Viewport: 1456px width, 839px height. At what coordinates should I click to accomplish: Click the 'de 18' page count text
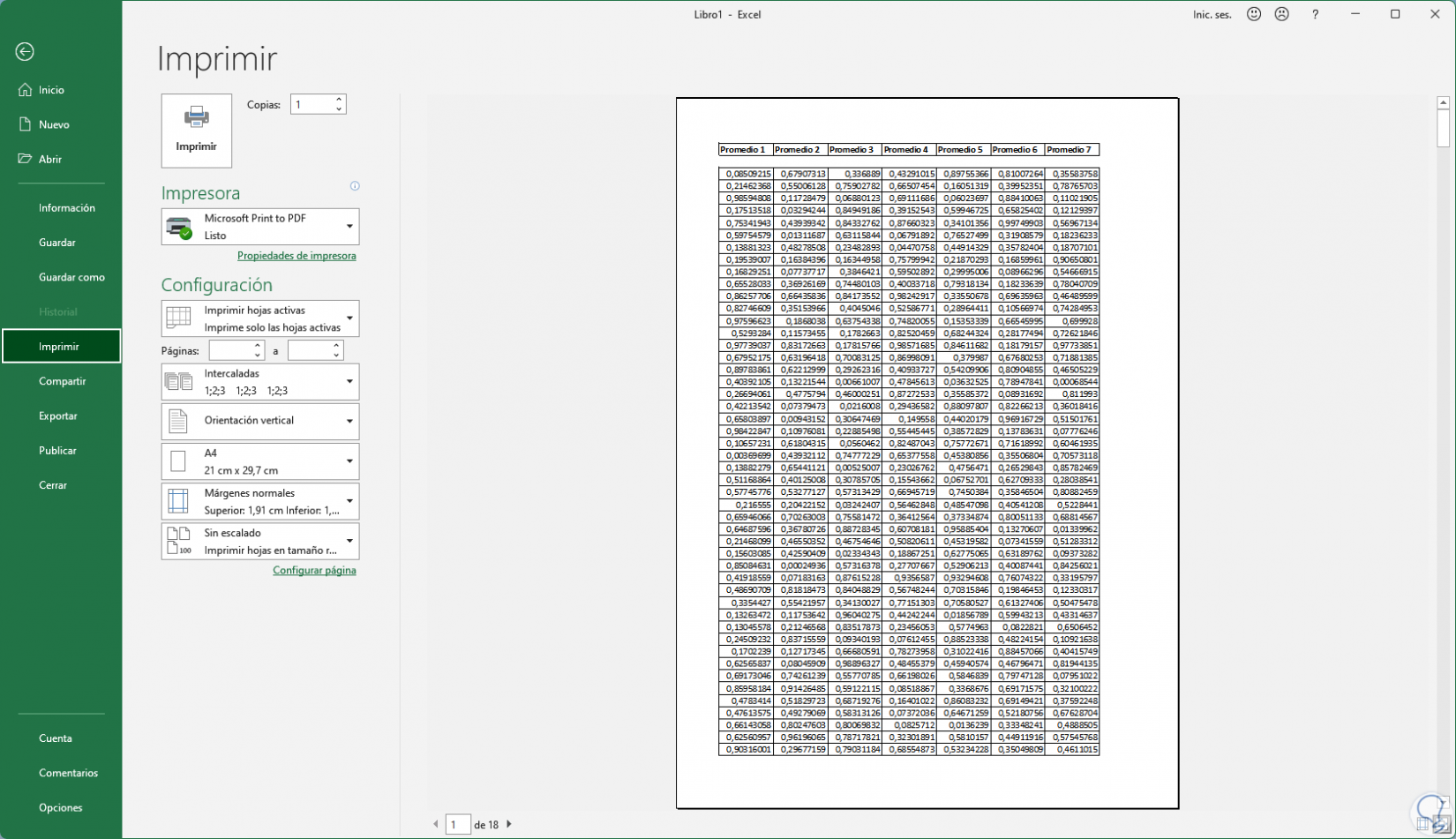coord(486,825)
